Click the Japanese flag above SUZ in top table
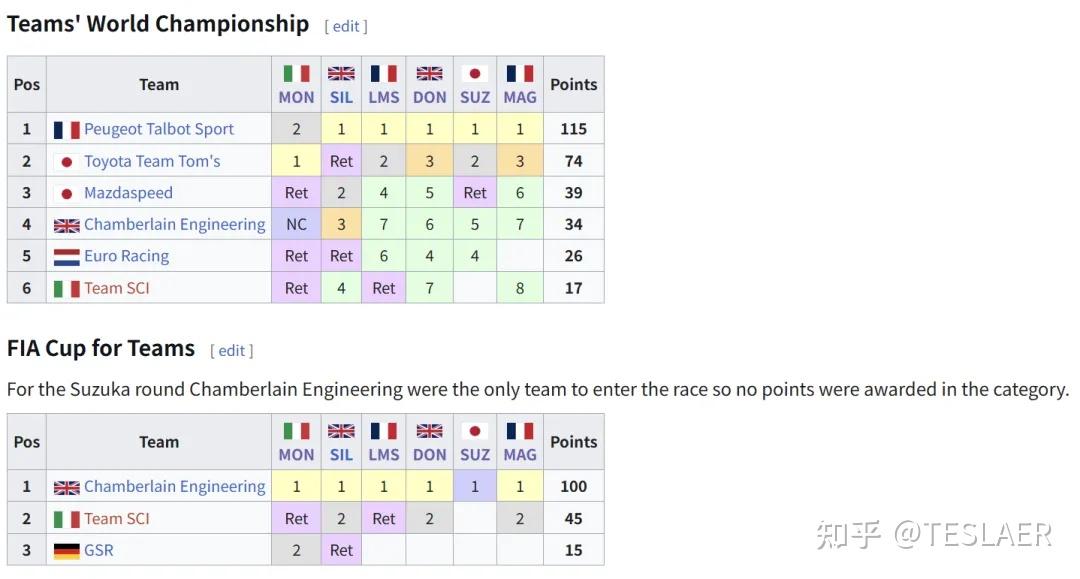1080x579 pixels. point(475,73)
